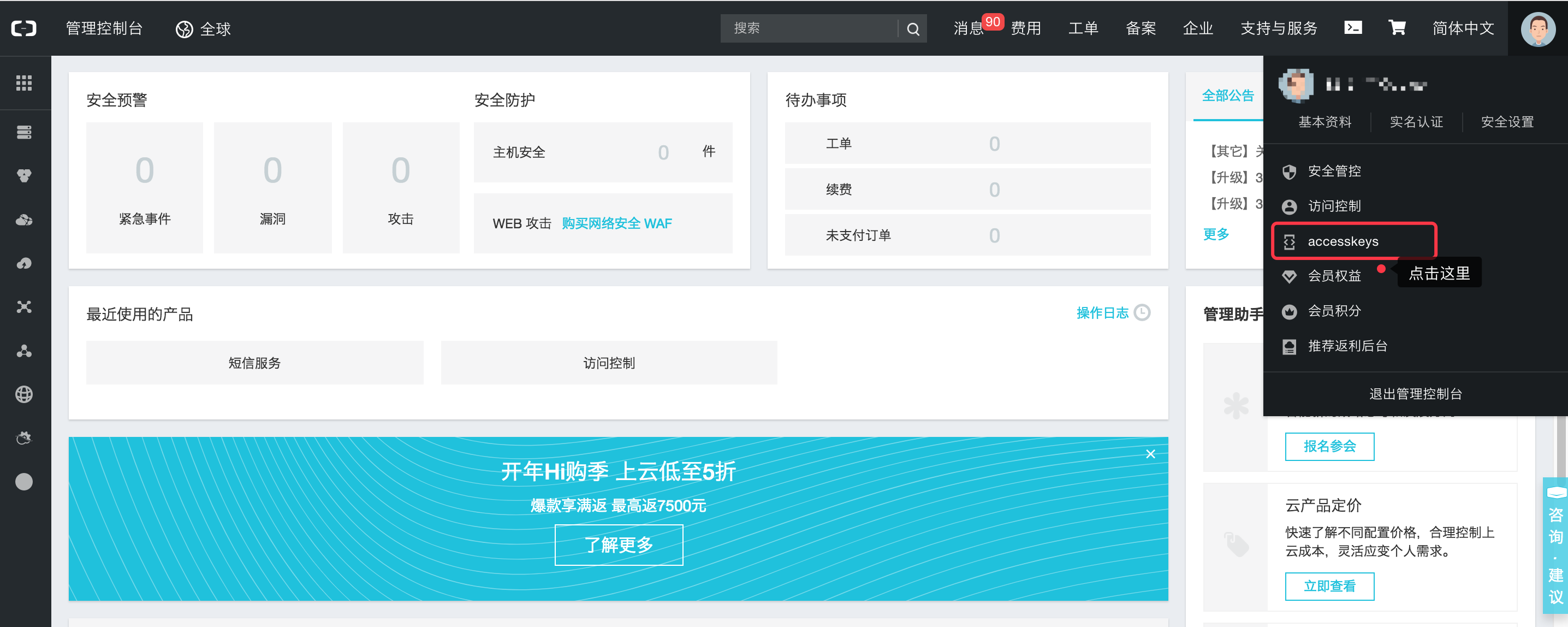The height and width of the screenshot is (627, 1568).
Task: Click the gray circle icon in sidebar
Action: (23, 482)
